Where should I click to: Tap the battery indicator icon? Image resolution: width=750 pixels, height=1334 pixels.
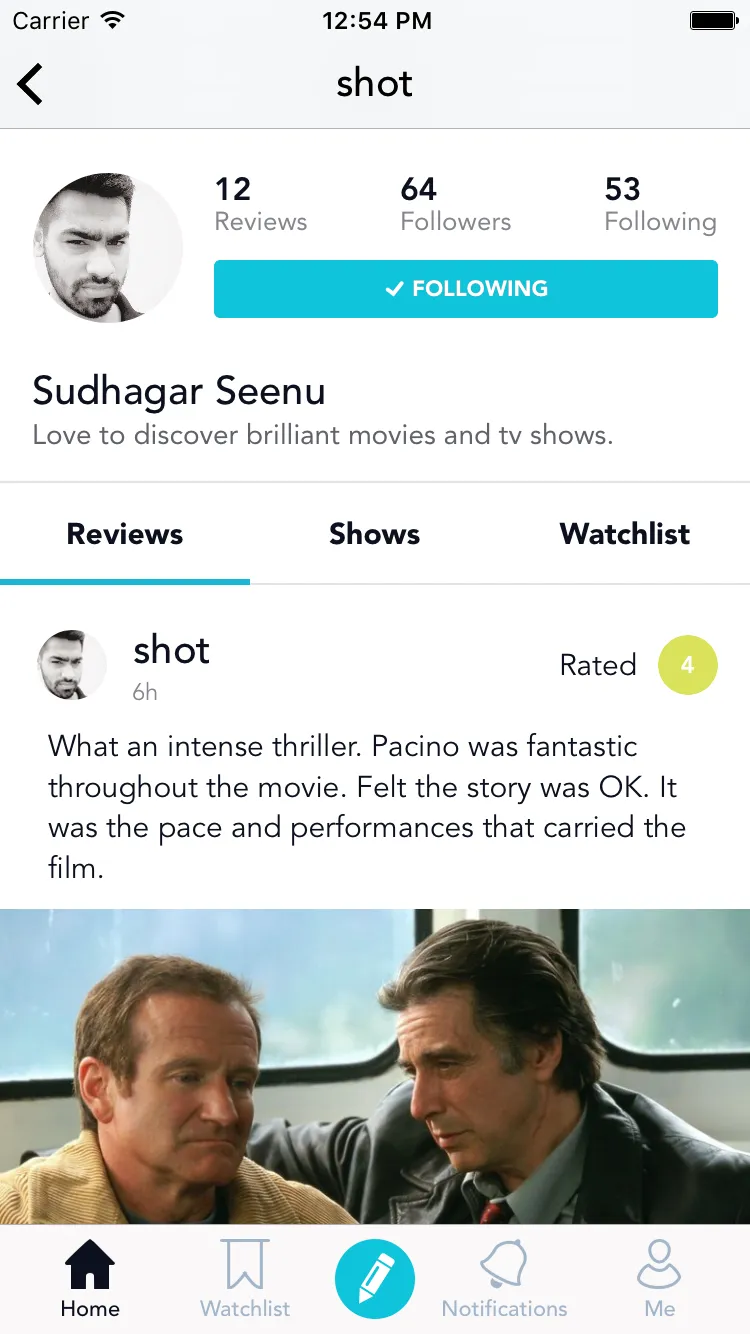click(714, 20)
